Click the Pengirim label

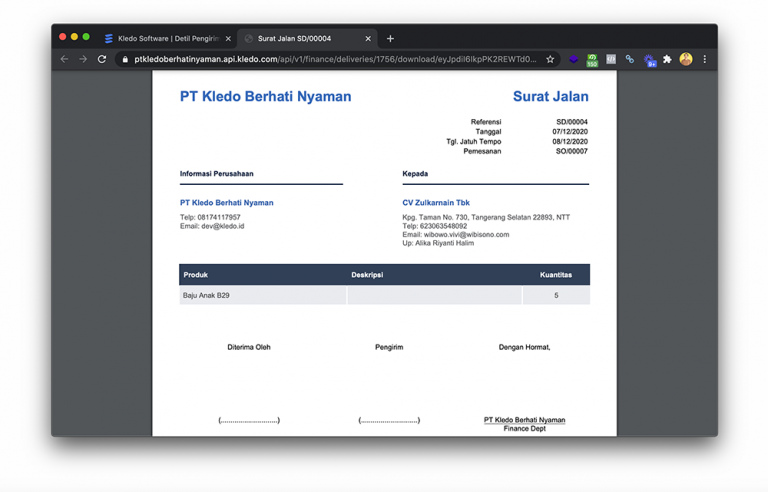(389, 347)
